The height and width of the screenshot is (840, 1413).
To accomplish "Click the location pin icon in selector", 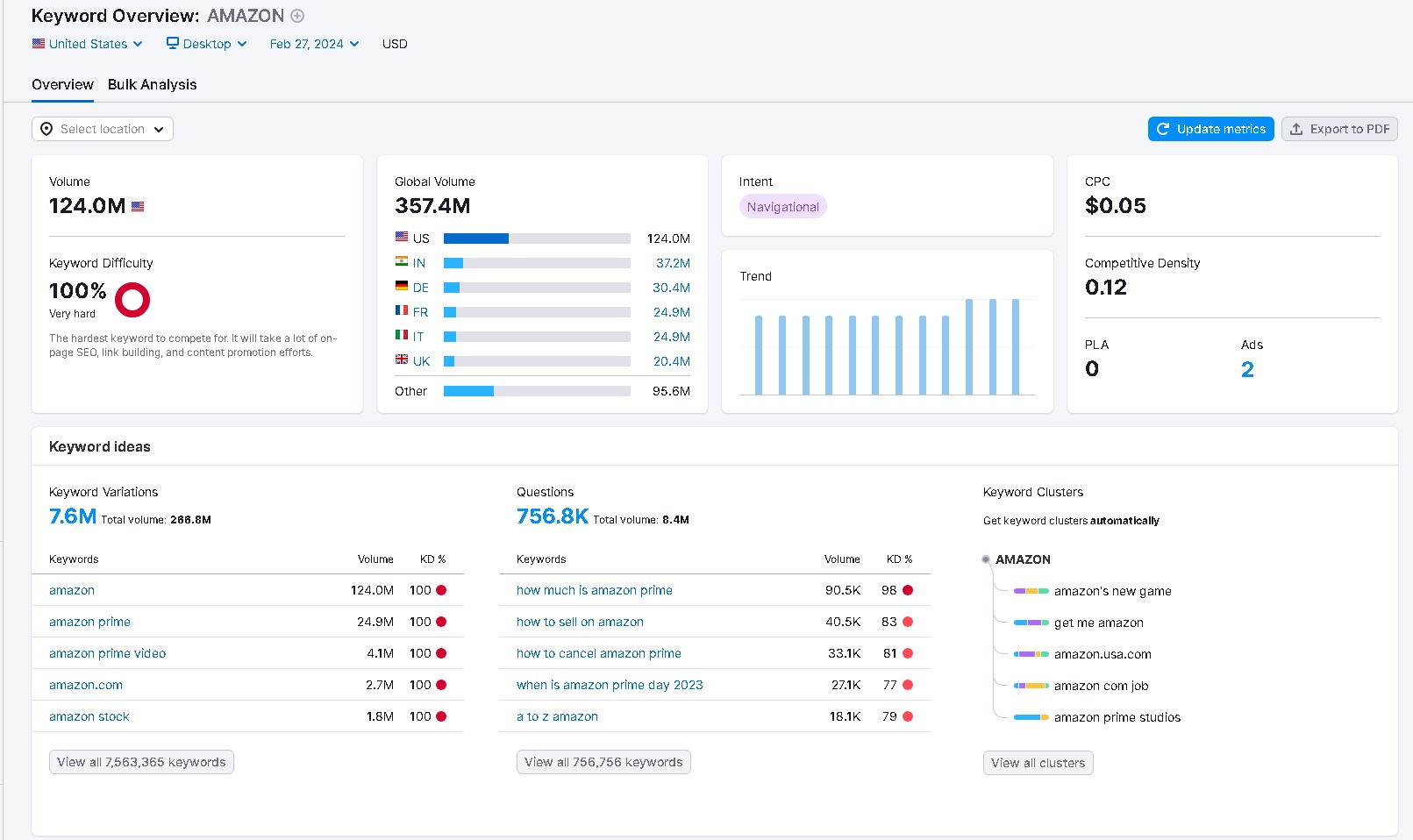I will tap(46, 129).
